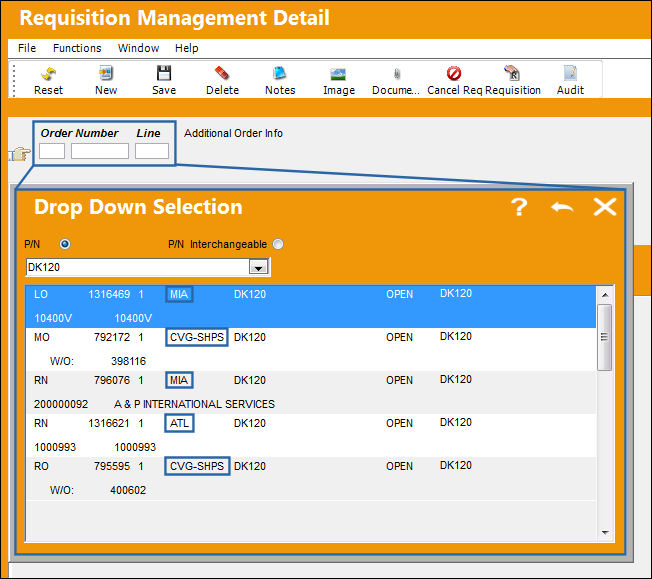
Task: Click the Cancel Req icon
Action: coord(454,81)
